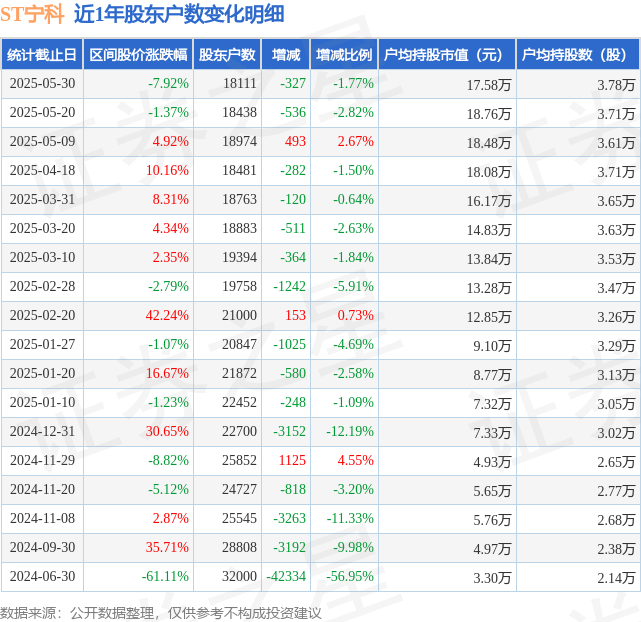The image size is (641, 622).
Task: Click the 户均持股市值（元） column header
Action: pyautogui.click(x=447, y=54)
